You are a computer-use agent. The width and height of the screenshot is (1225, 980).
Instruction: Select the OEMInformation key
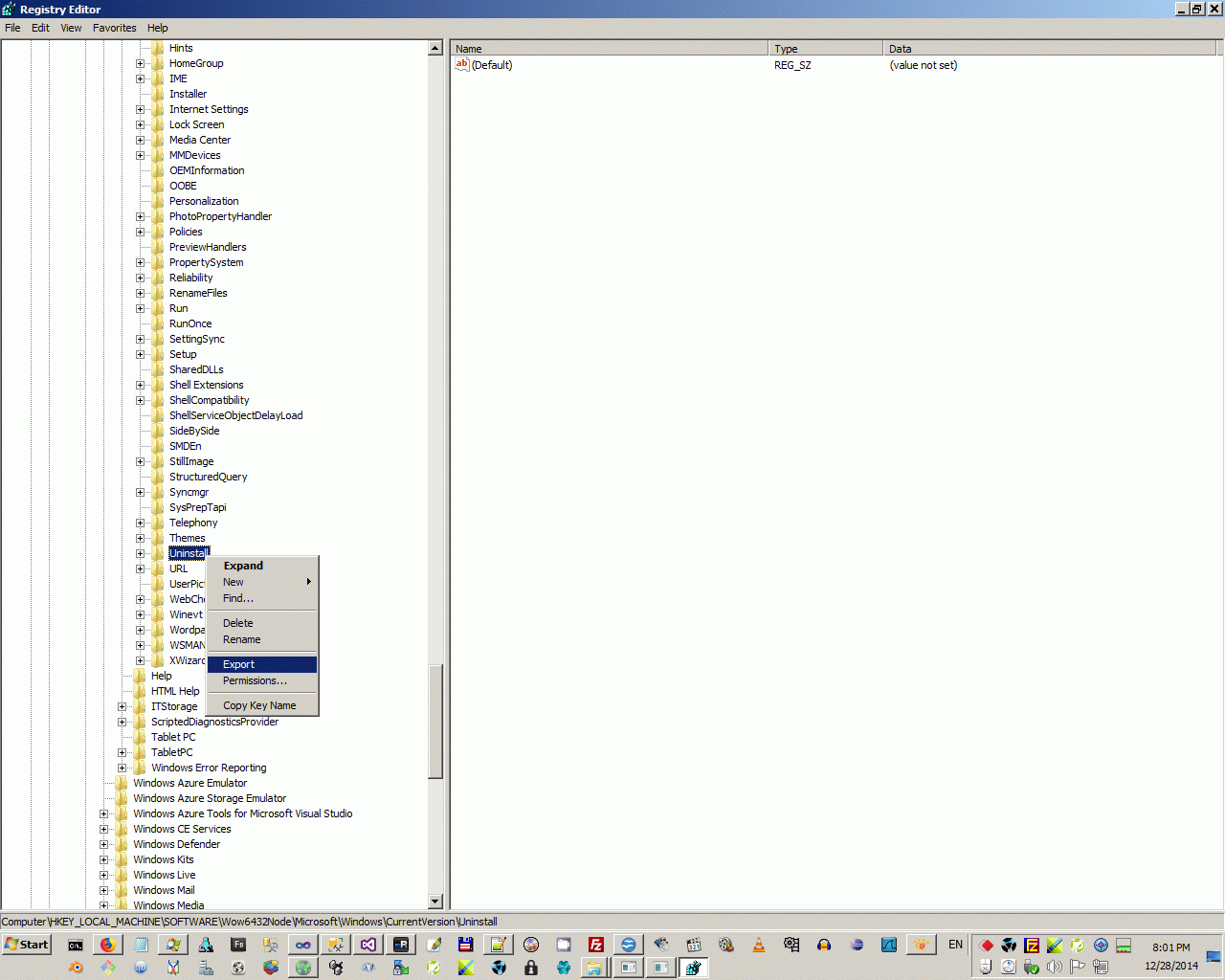click(x=207, y=170)
